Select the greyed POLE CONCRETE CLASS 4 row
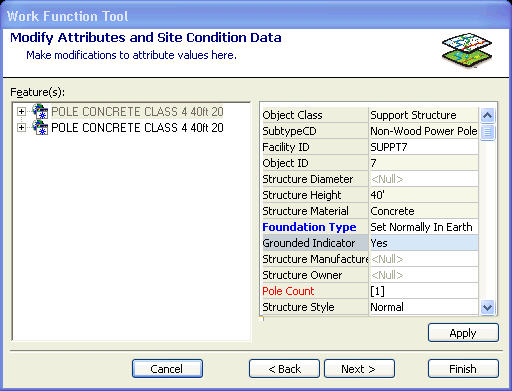 click(137, 112)
